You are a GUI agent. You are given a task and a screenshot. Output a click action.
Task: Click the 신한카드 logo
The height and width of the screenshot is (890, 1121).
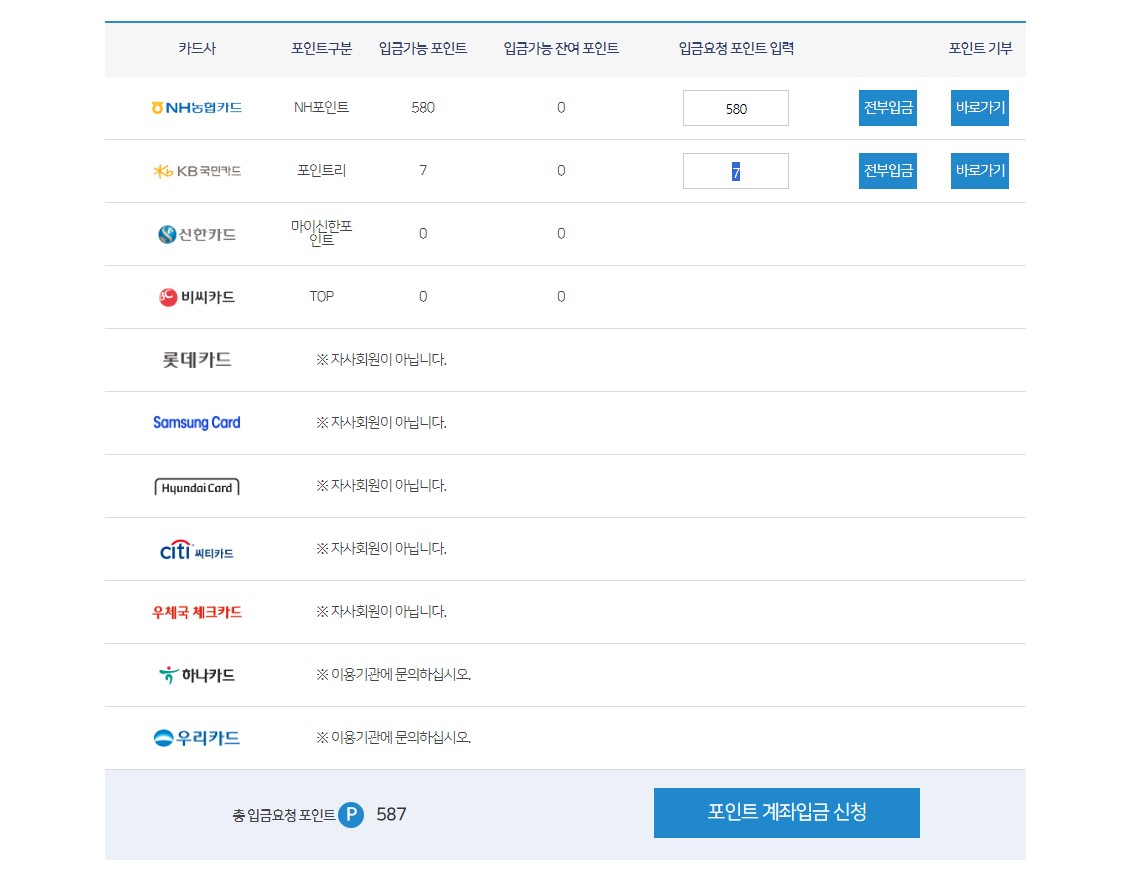196,233
